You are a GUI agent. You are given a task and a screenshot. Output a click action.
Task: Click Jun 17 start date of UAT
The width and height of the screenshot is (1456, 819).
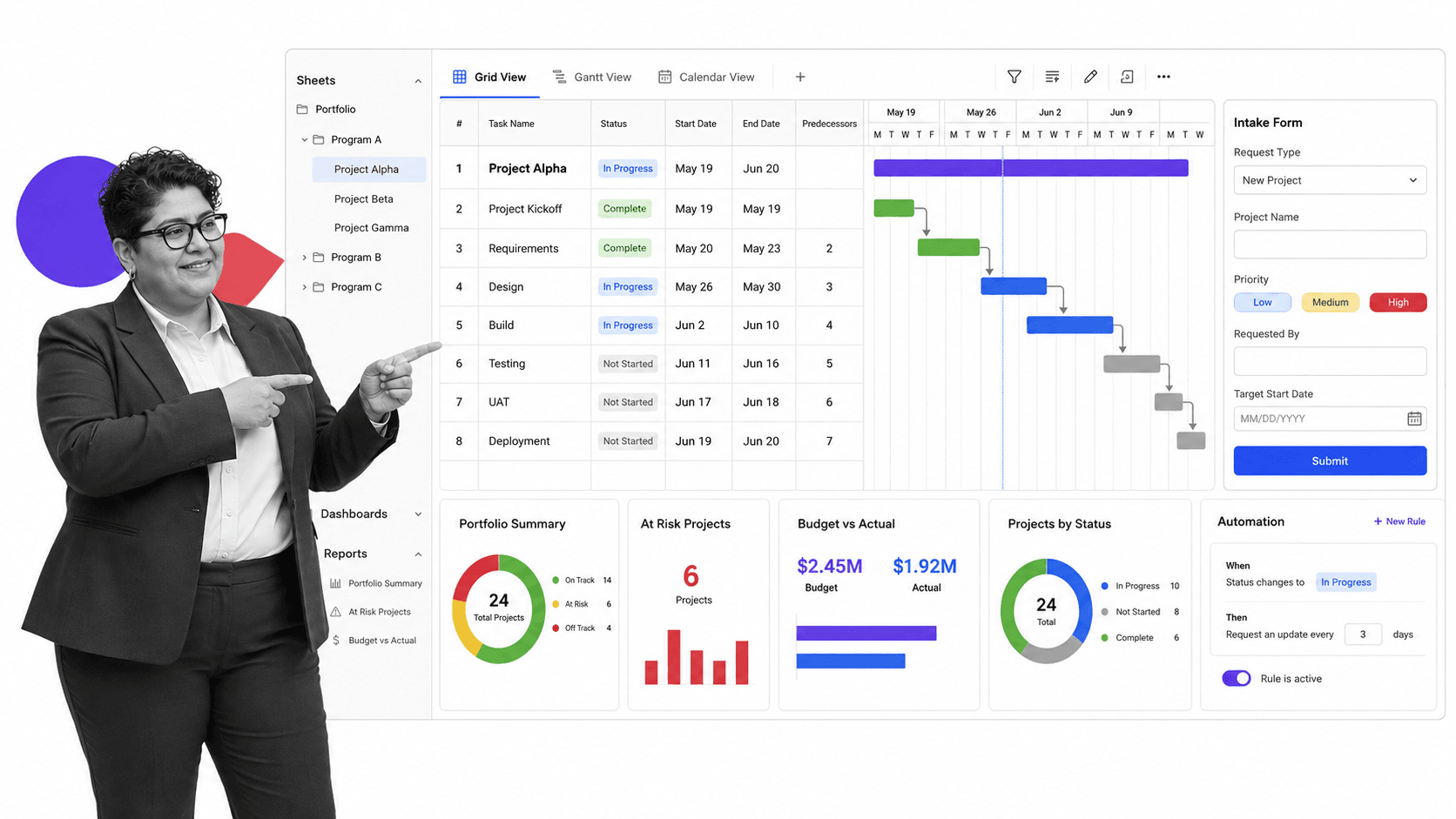click(x=693, y=402)
